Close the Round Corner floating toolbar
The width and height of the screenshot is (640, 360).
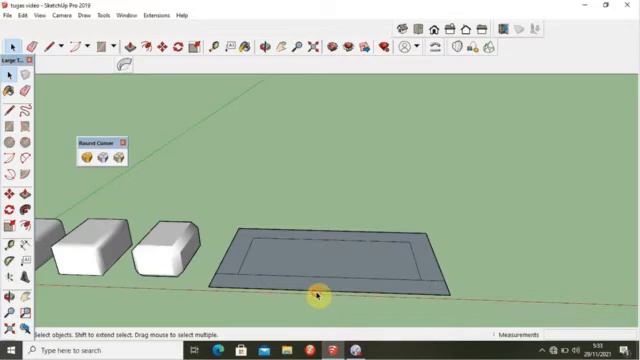click(x=123, y=142)
